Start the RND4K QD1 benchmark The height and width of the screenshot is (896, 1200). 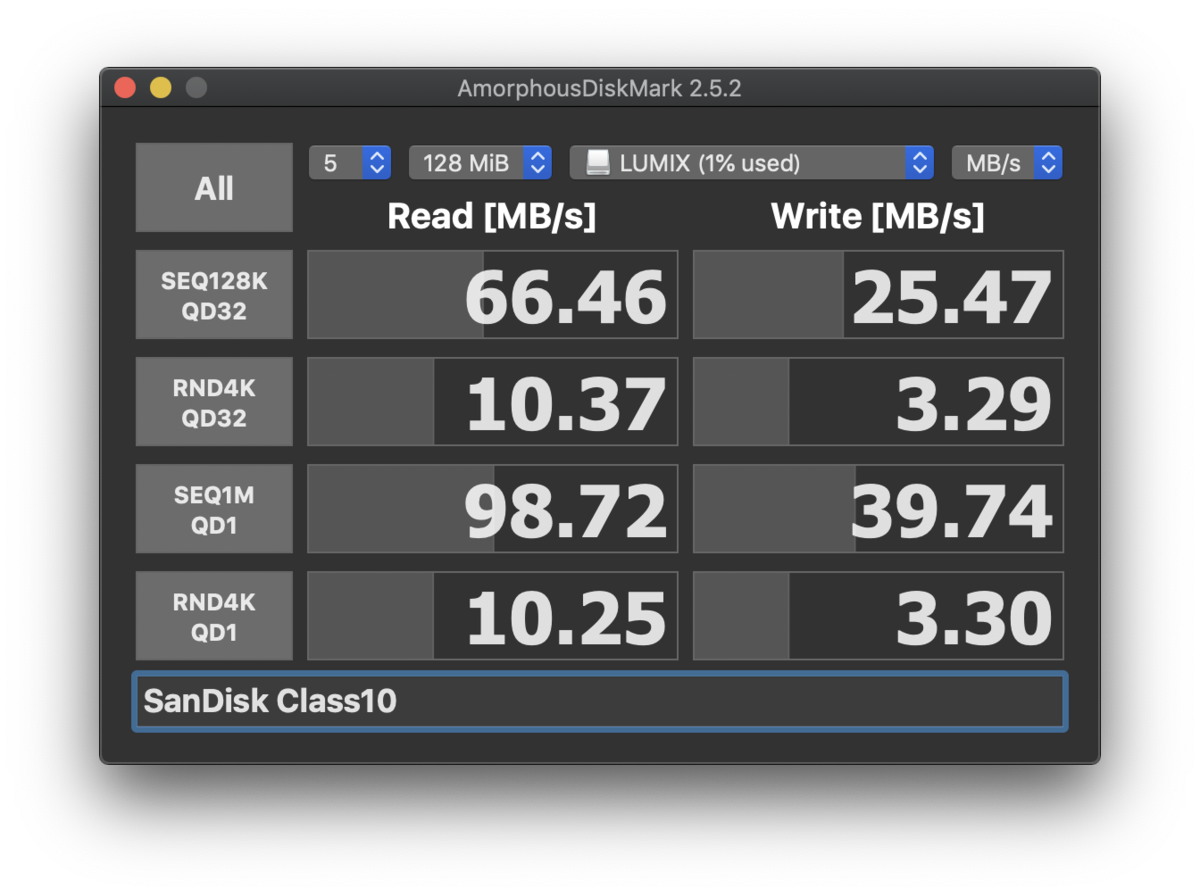[x=214, y=616]
